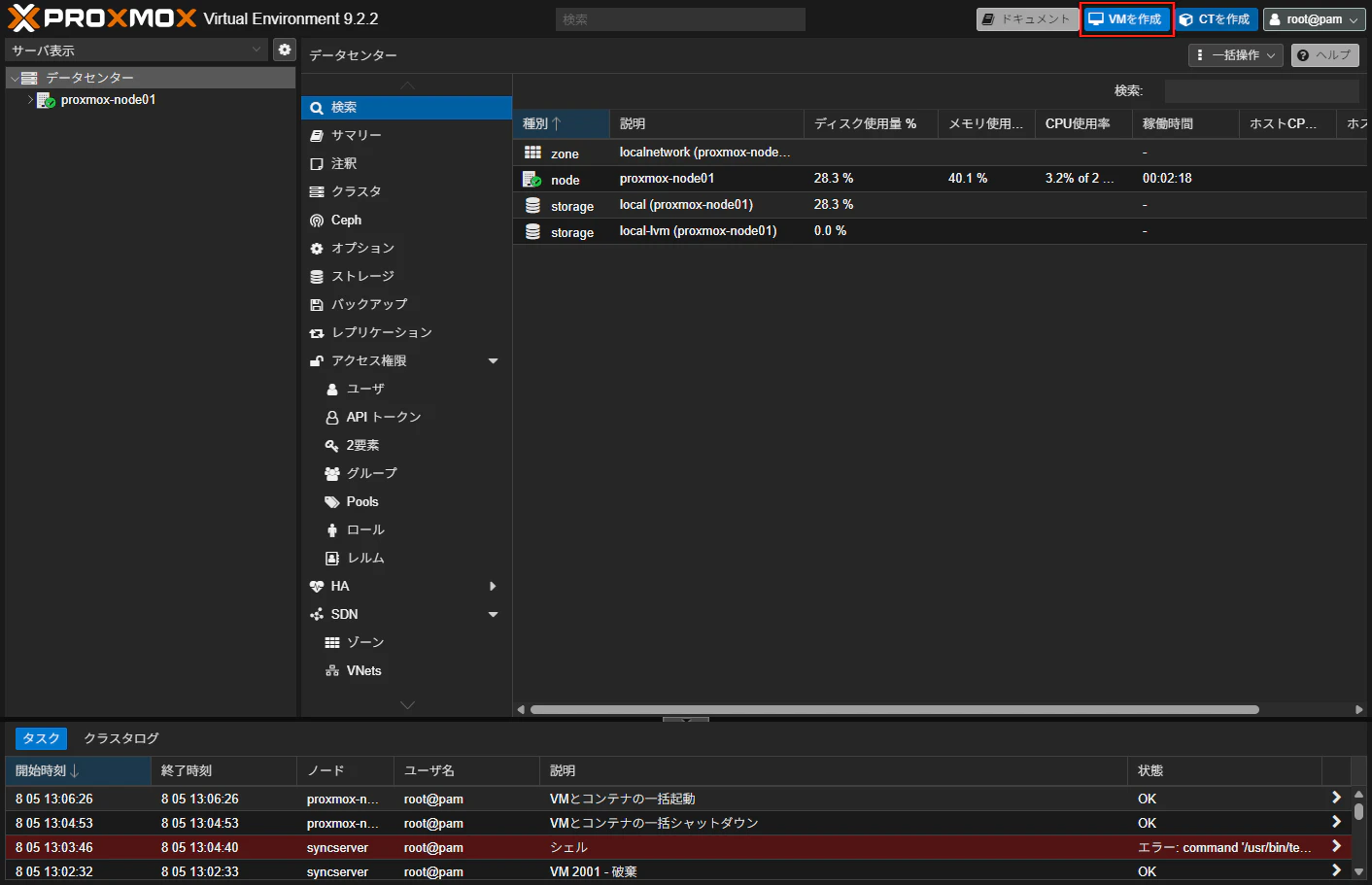Image resolution: width=1372 pixels, height=885 pixels.
Task: Sort tasks by 開始時刻 column header
Action: (78, 770)
